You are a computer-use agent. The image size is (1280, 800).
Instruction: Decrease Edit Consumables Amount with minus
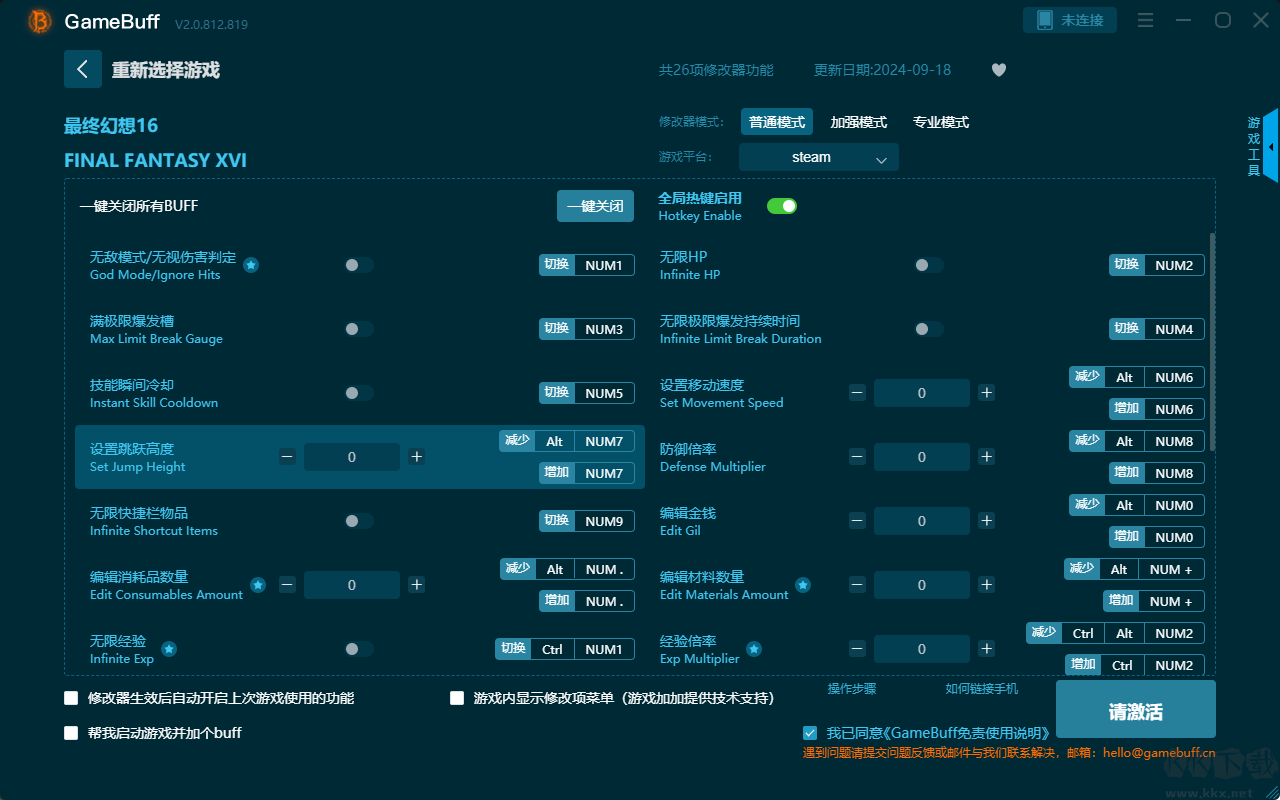(287, 585)
